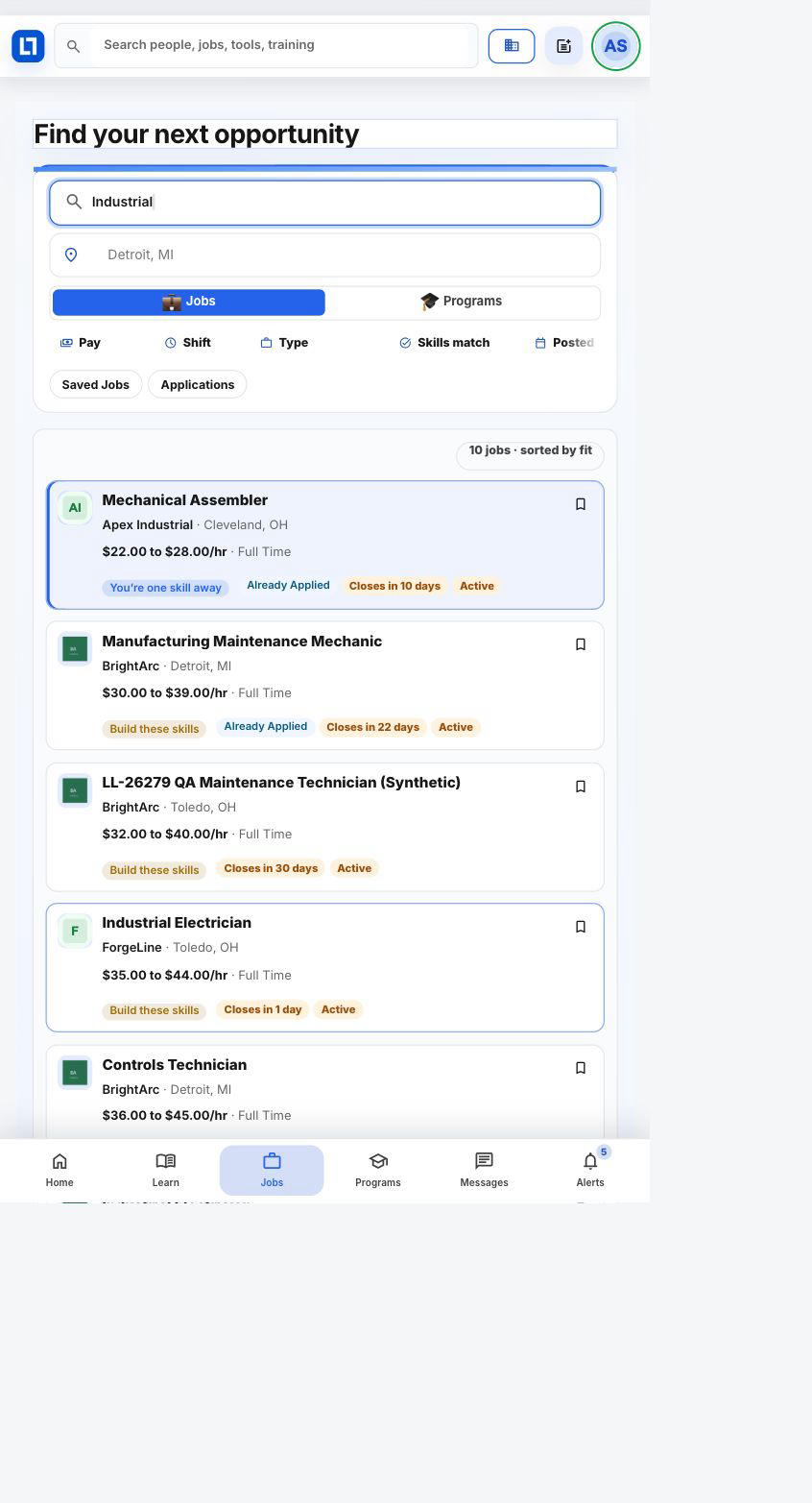Click the top search bar field
812x1503 pixels.
[x=266, y=45]
